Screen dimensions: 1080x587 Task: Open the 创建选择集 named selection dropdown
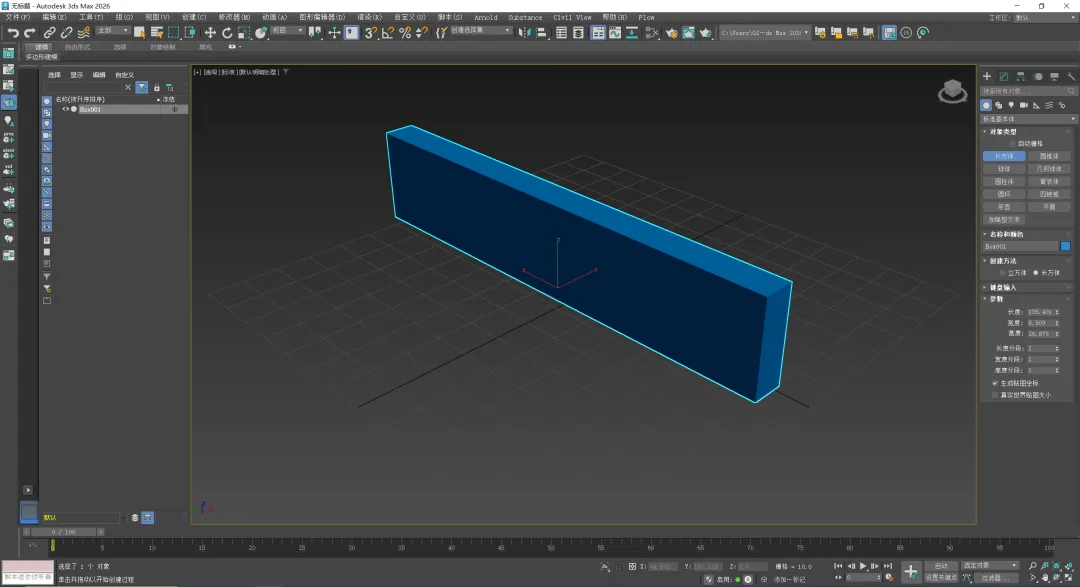coord(481,31)
